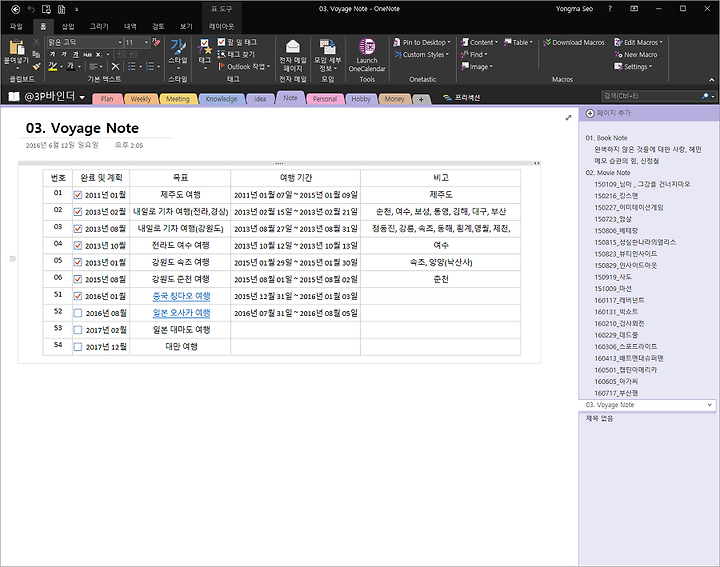The width and height of the screenshot is (720, 567).
Task: Click the search magnifier icon
Action: (x=705, y=96)
